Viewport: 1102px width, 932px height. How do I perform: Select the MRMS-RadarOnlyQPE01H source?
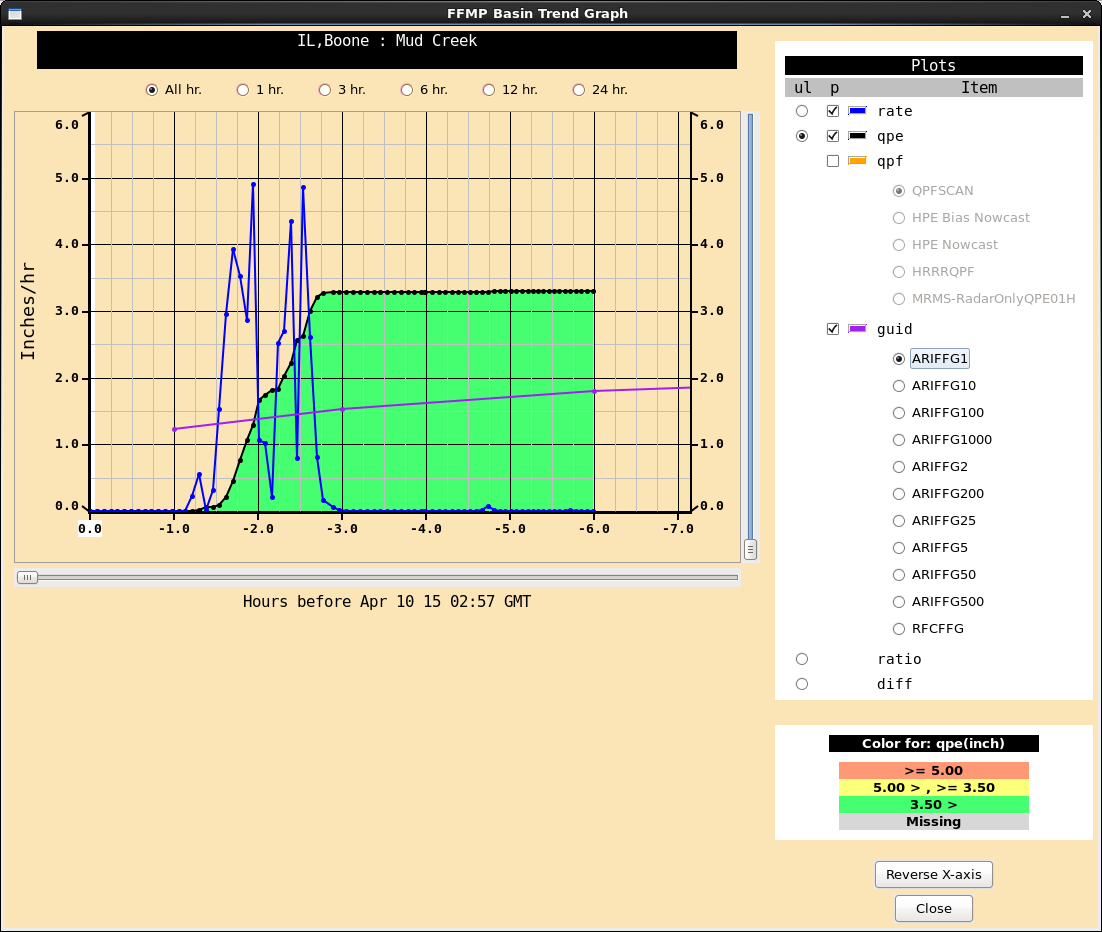coord(984,299)
